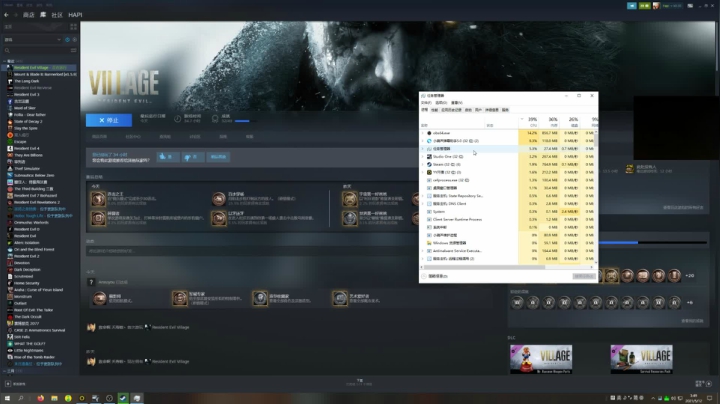
Task: Click the blue 停止 stop game button
Action: tap(109, 120)
